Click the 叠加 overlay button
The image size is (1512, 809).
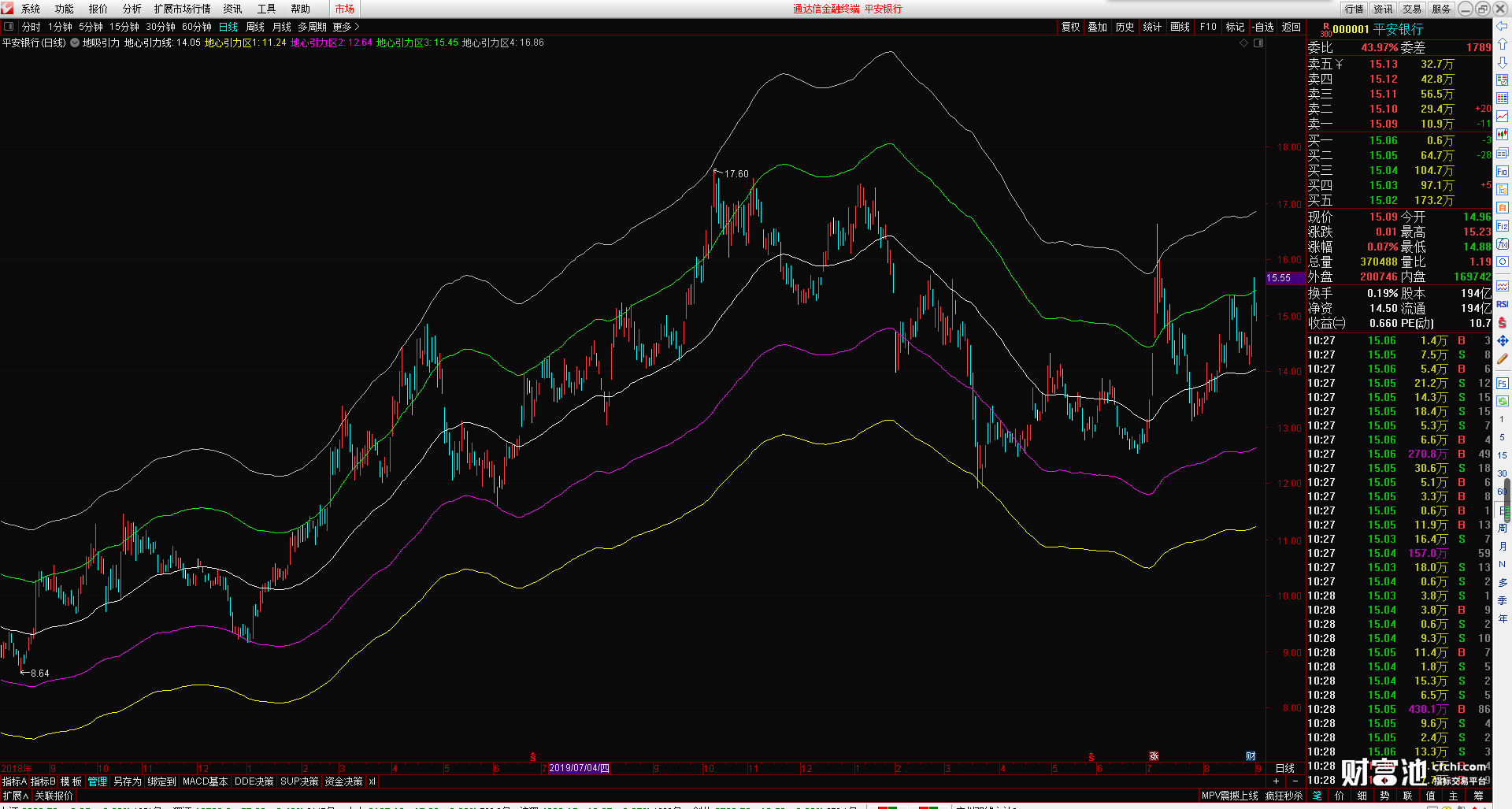1098,27
